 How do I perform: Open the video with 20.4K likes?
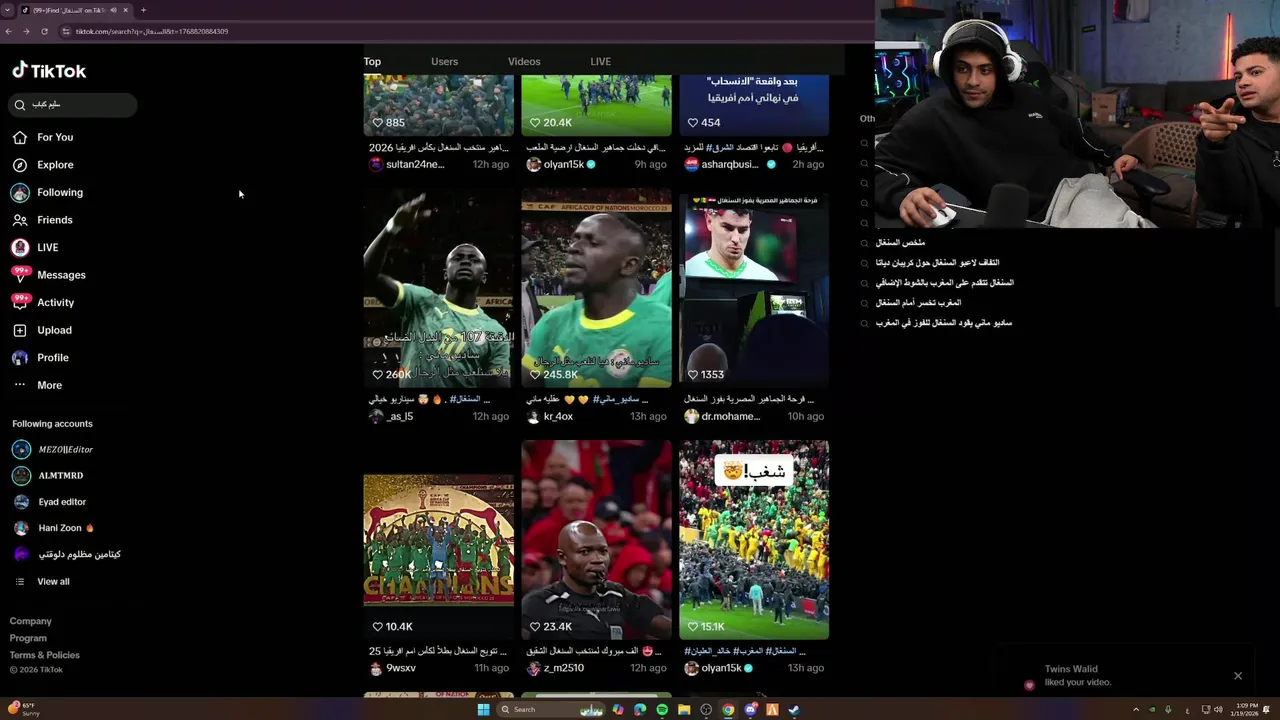tap(596, 105)
